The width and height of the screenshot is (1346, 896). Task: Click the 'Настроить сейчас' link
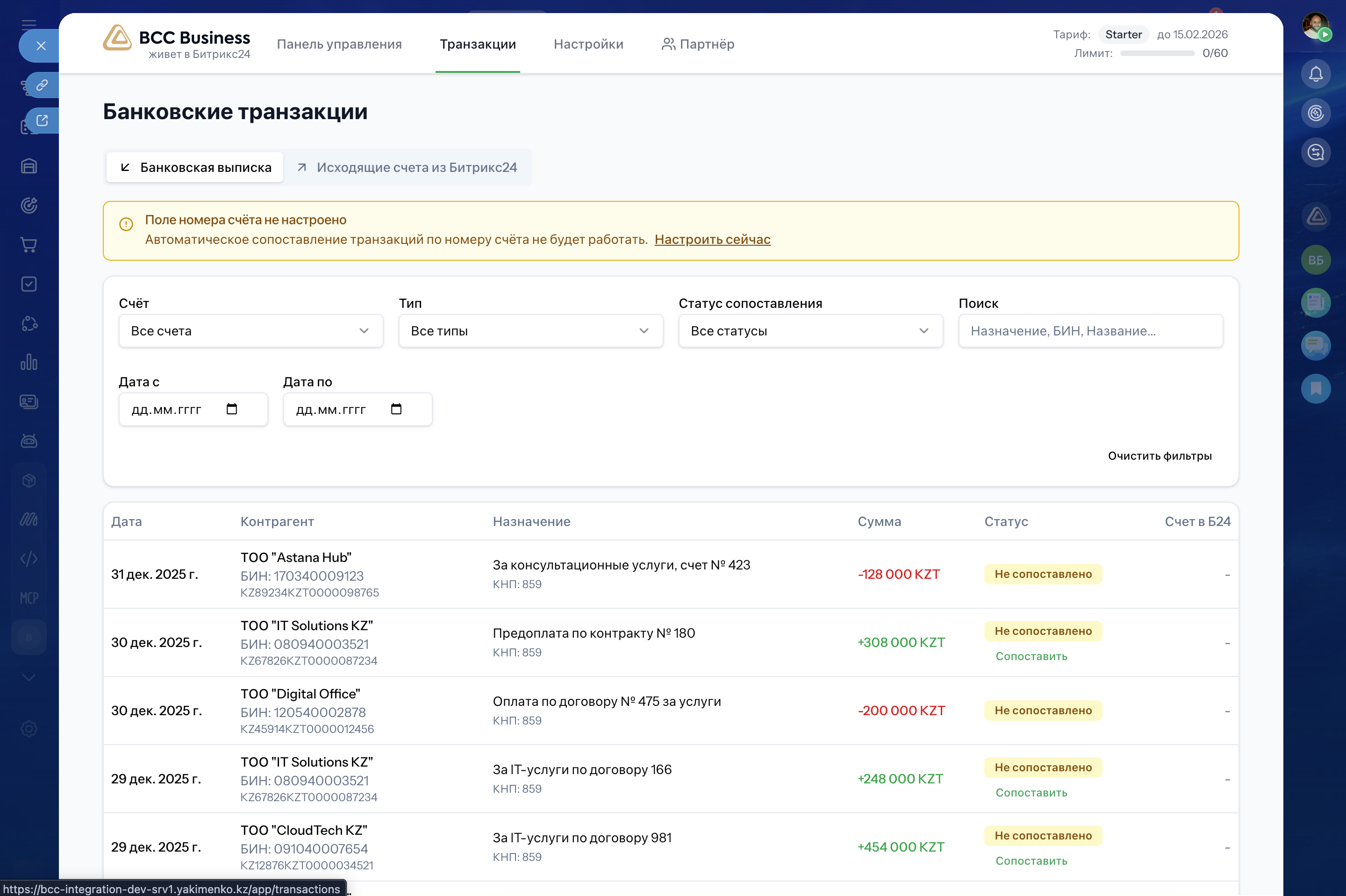click(x=712, y=240)
